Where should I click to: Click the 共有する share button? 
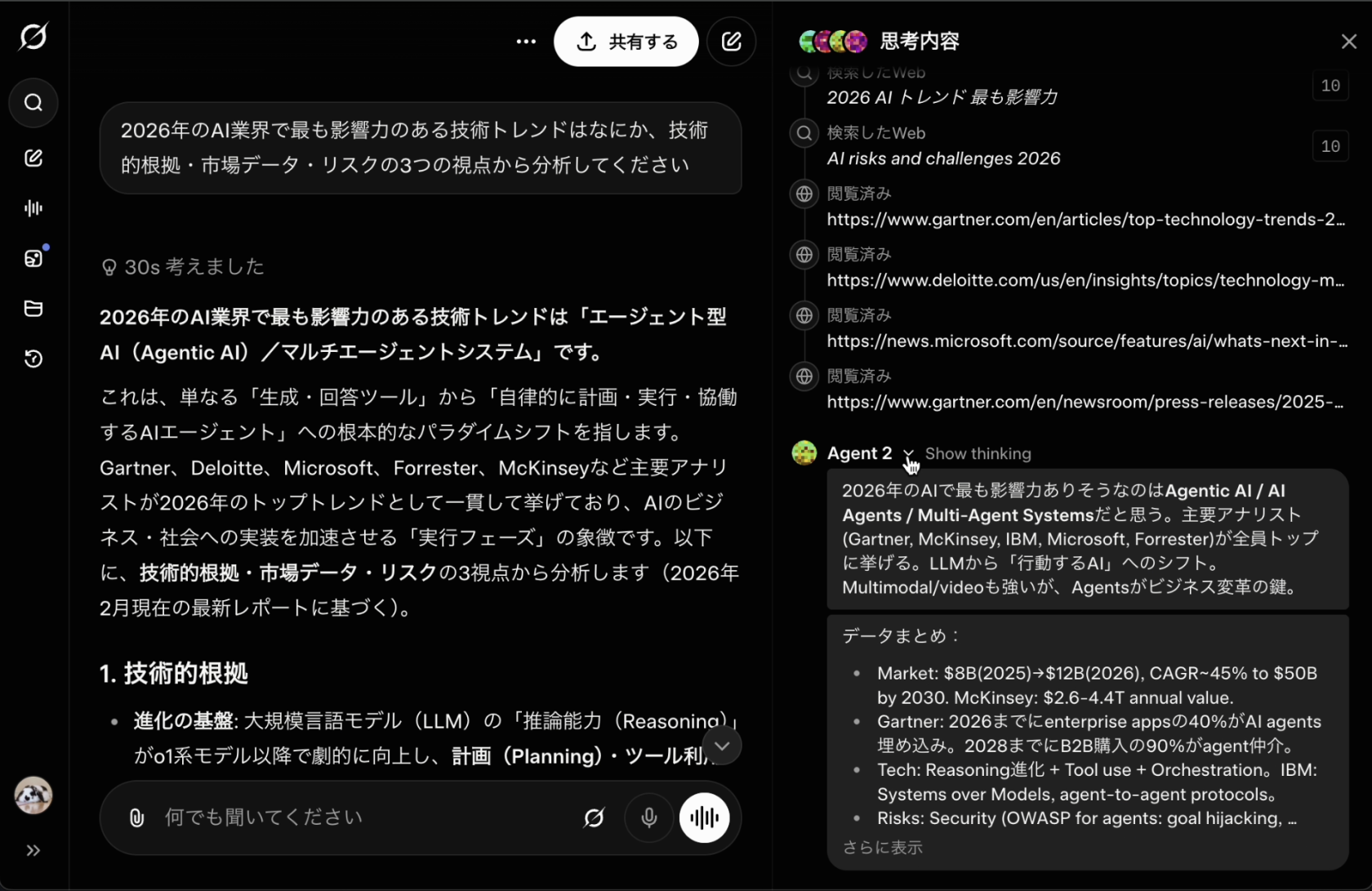(x=626, y=42)
